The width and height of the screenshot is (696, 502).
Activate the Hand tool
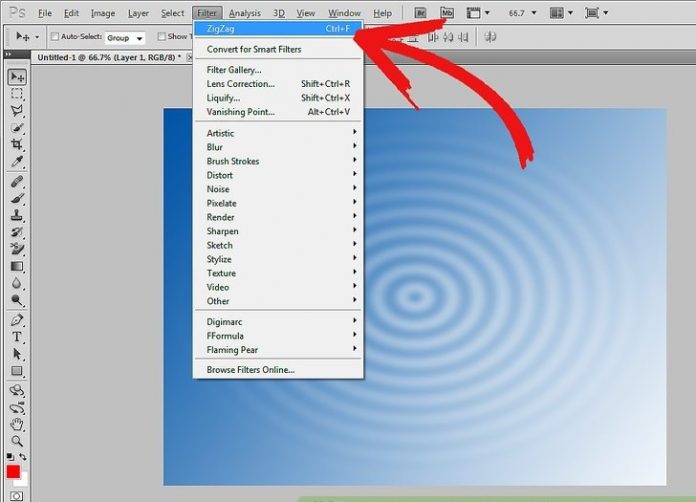pos(17,424)
